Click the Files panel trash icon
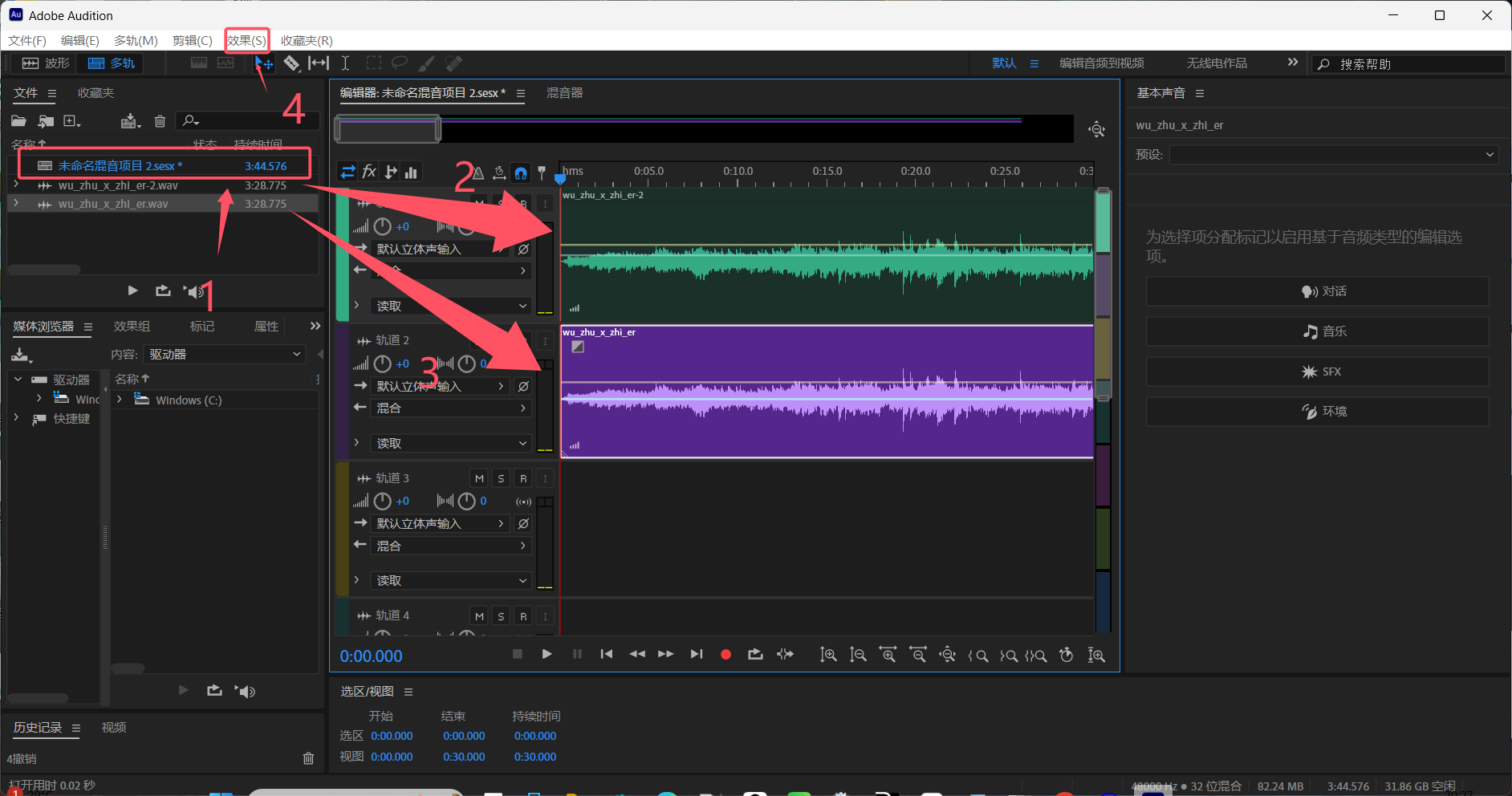The image size is (1512, 796). click(160, 121)
